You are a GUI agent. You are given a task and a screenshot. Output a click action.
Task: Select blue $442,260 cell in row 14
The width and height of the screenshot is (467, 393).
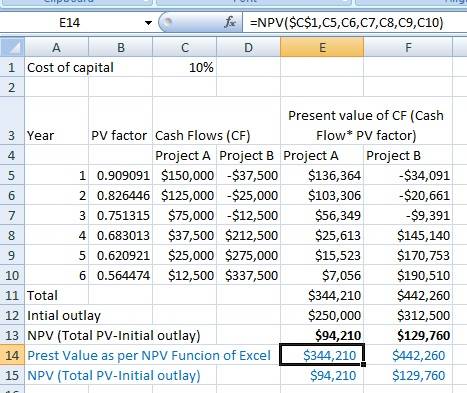click(408, 355)
